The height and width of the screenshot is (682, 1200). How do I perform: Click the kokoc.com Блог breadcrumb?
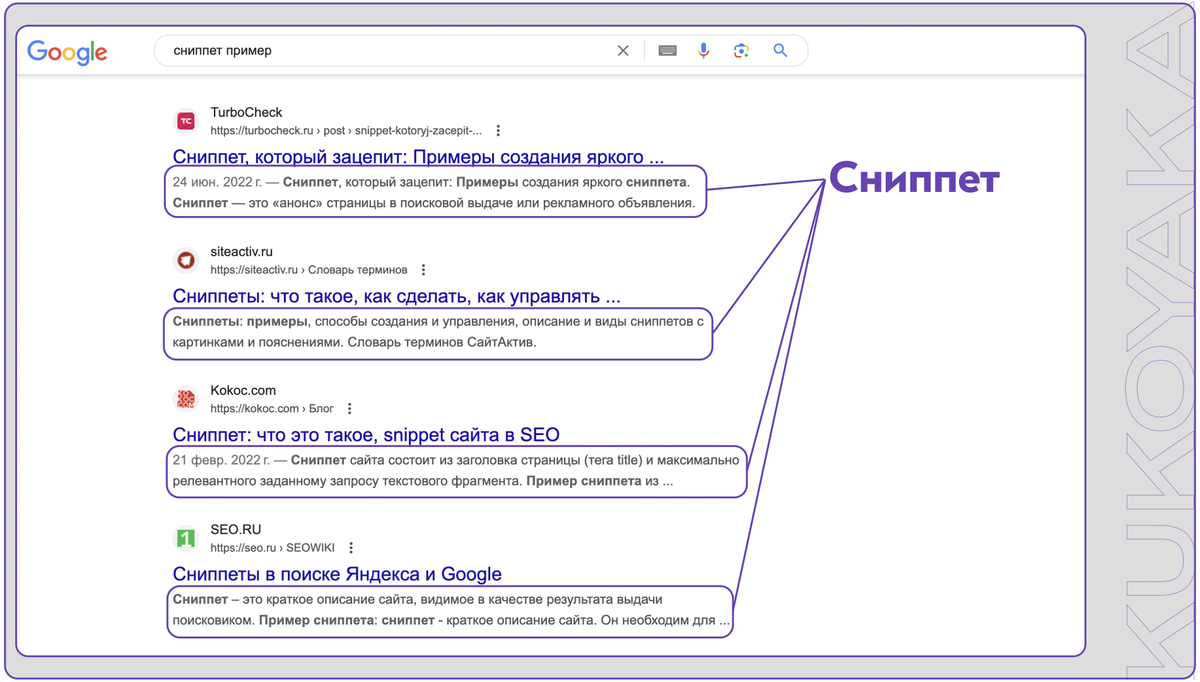pos(272,409)
